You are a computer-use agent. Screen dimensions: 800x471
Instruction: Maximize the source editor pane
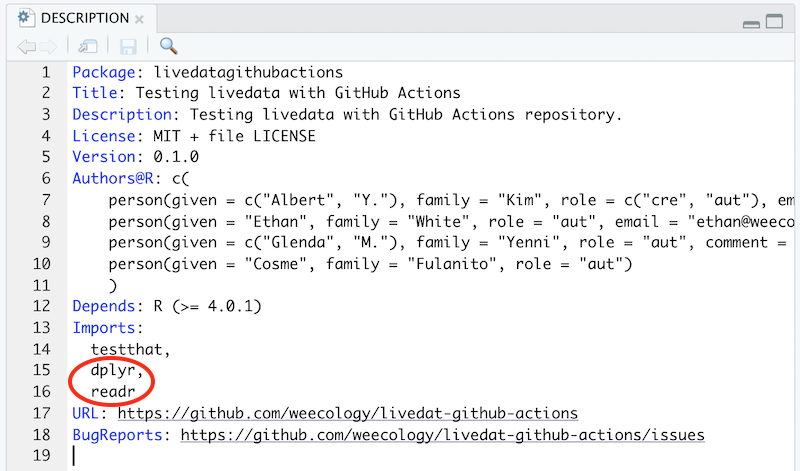(773, 21)
